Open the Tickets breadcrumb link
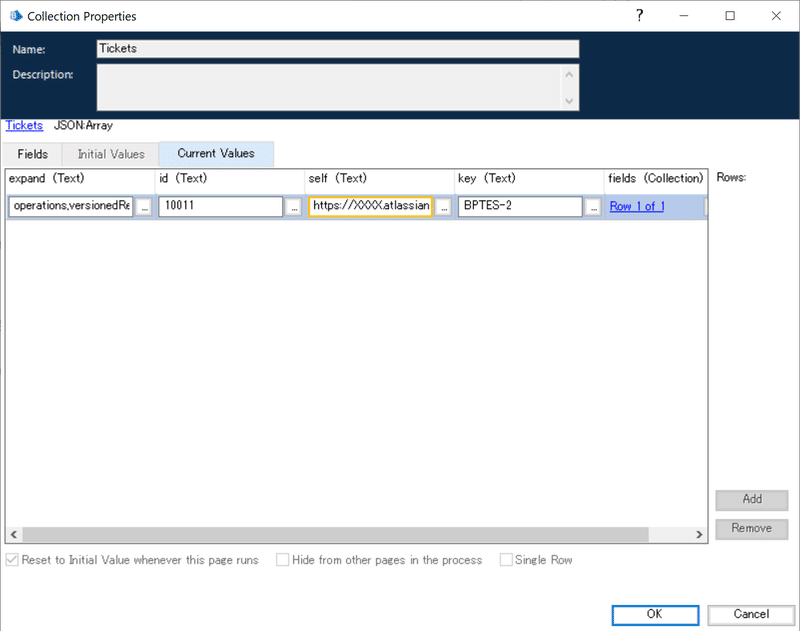Viewport: 800px width, 631px height. tap(24, 125)
